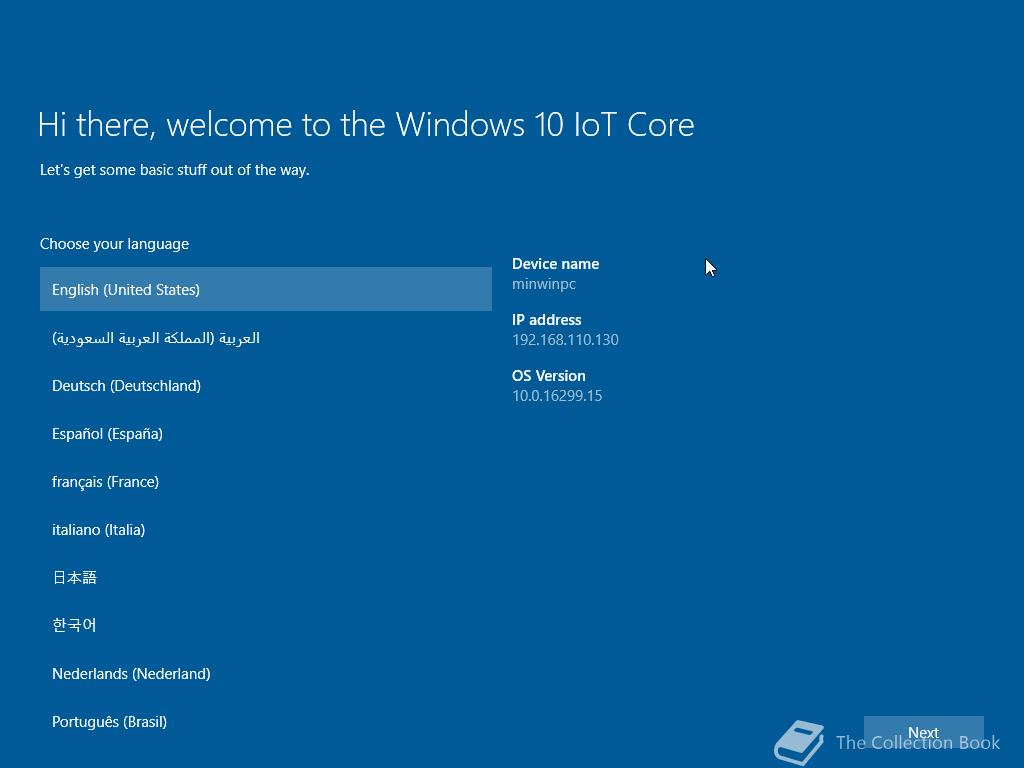Click the Choose your language heading
This screenshot has width=1024, height=768.
pos(114,244)
